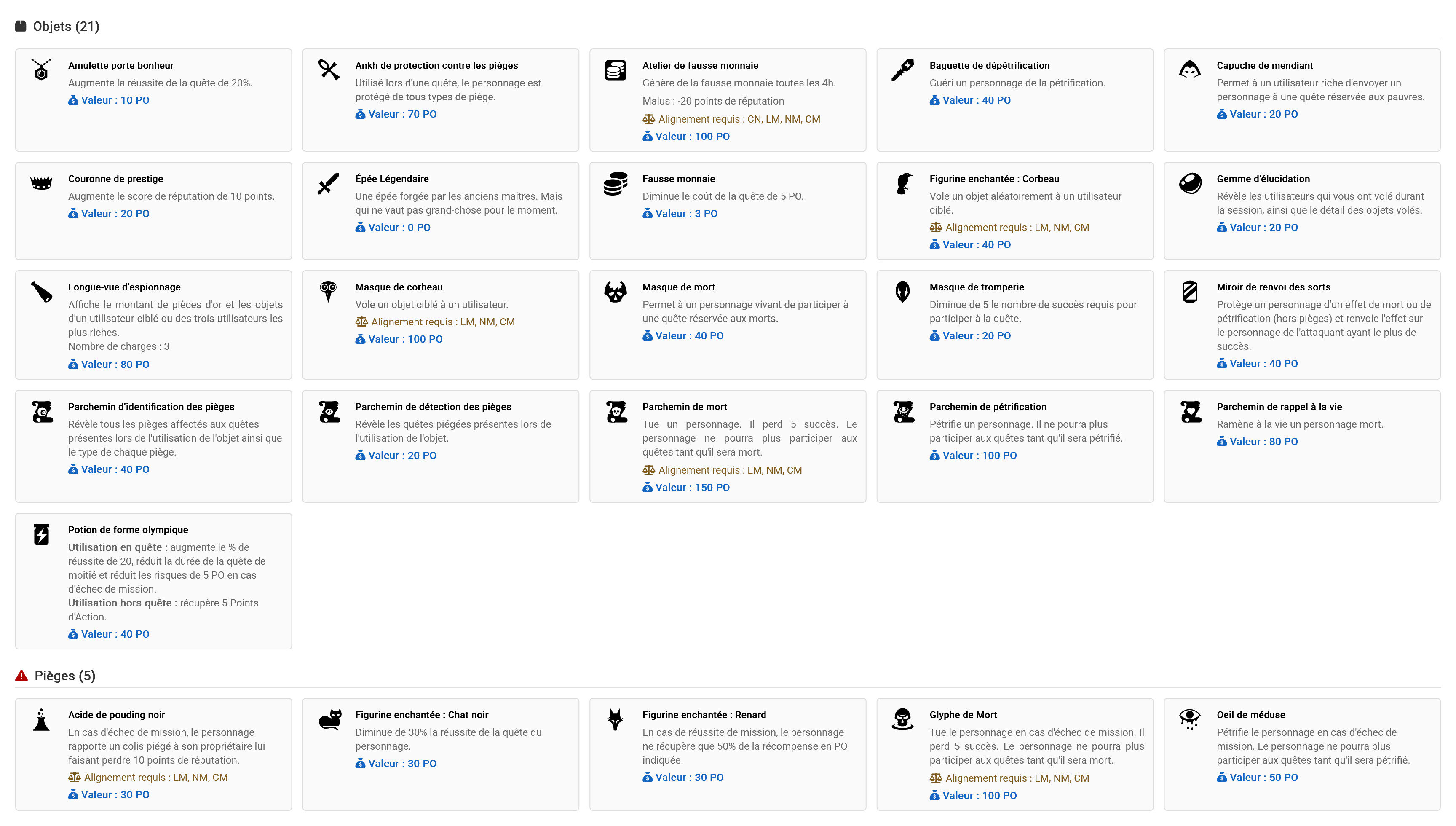1456x826 pixels.
Task: Click the Glyphe de Mort skull icon
Action: 903,720
